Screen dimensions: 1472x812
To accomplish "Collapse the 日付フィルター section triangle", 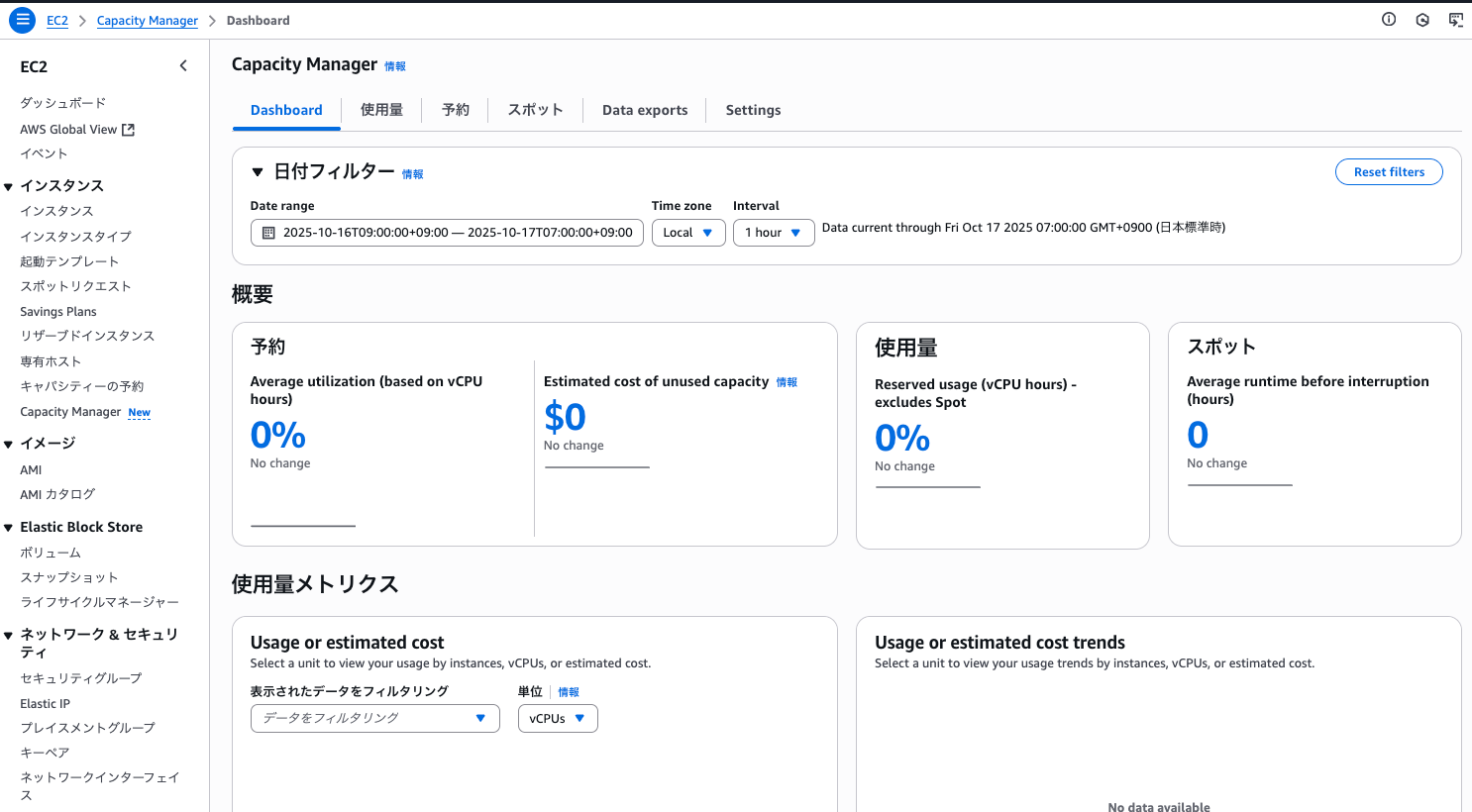I will pyautogui.click(x=258, y=172).
